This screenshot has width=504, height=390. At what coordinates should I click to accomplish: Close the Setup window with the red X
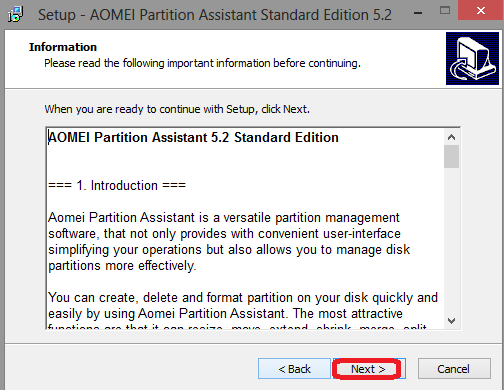tap(481, 10)
